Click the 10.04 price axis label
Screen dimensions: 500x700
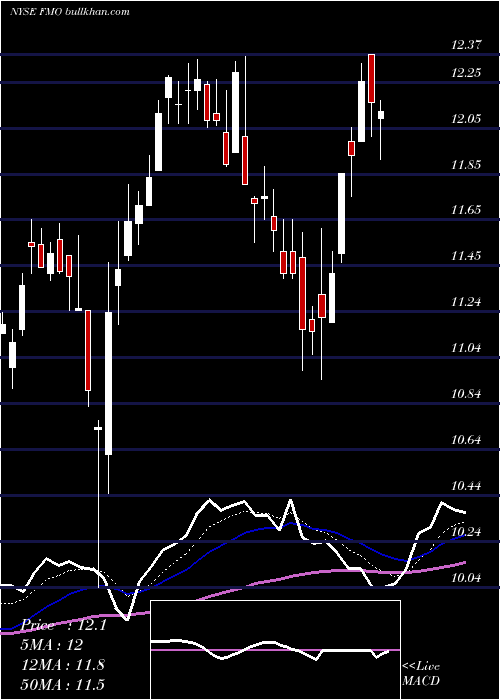(x=466, y=578)
